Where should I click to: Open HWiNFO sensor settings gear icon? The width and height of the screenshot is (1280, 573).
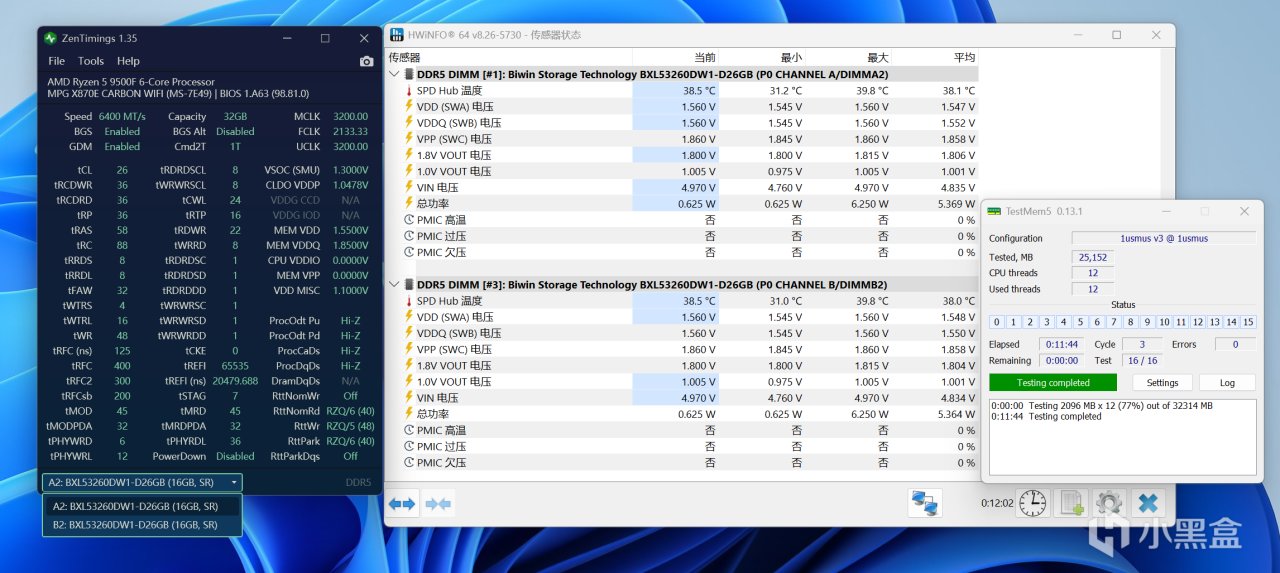tap(1108, 503)
